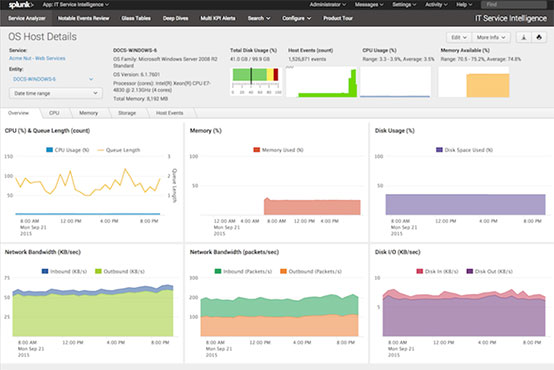Screen dimensions: 554x370
Task: Toggle Disk In (KB/s) legend item
Action: click(437, 271)
